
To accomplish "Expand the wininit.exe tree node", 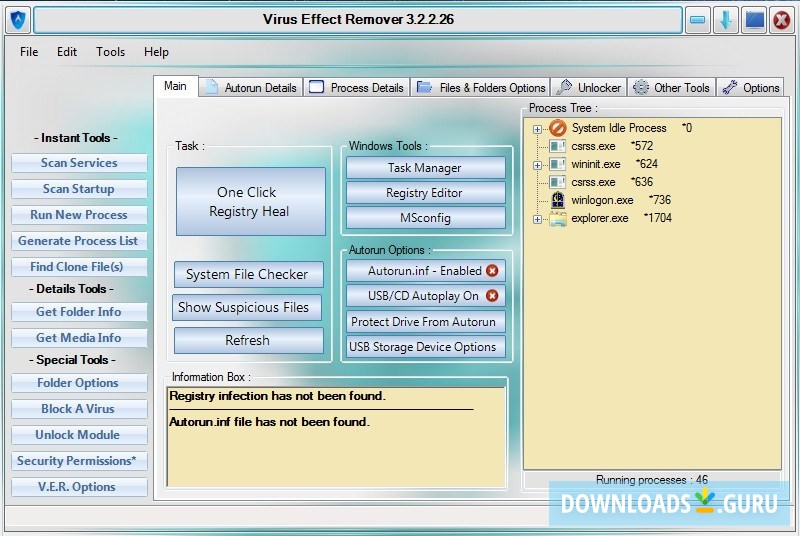I will [x=537, y=165].
